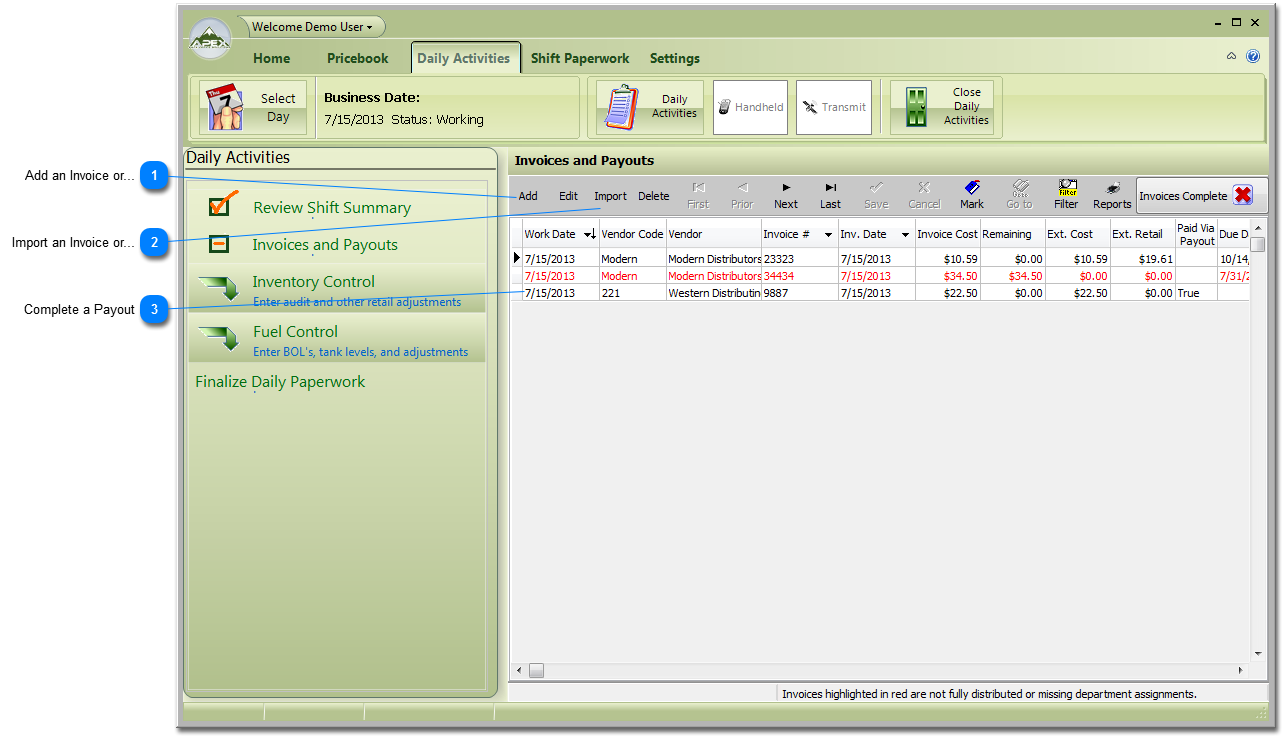The width and height of the screenshot is (1284, 736).
Task: Switch to the Shift Paperwork tab
Action: (580, 58)
